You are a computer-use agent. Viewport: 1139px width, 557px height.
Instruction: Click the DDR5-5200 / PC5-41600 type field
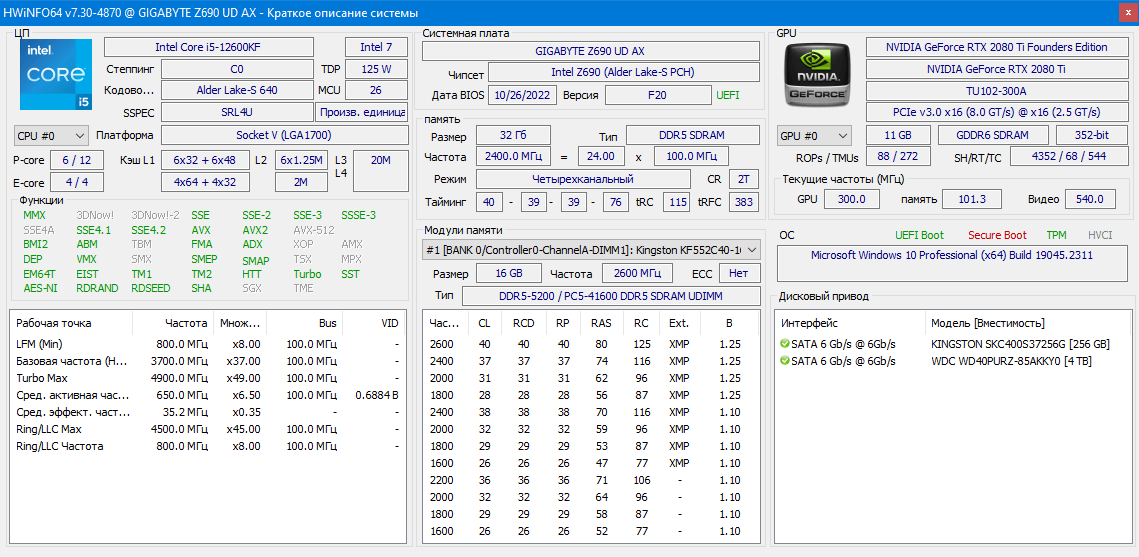coord(611,296)
